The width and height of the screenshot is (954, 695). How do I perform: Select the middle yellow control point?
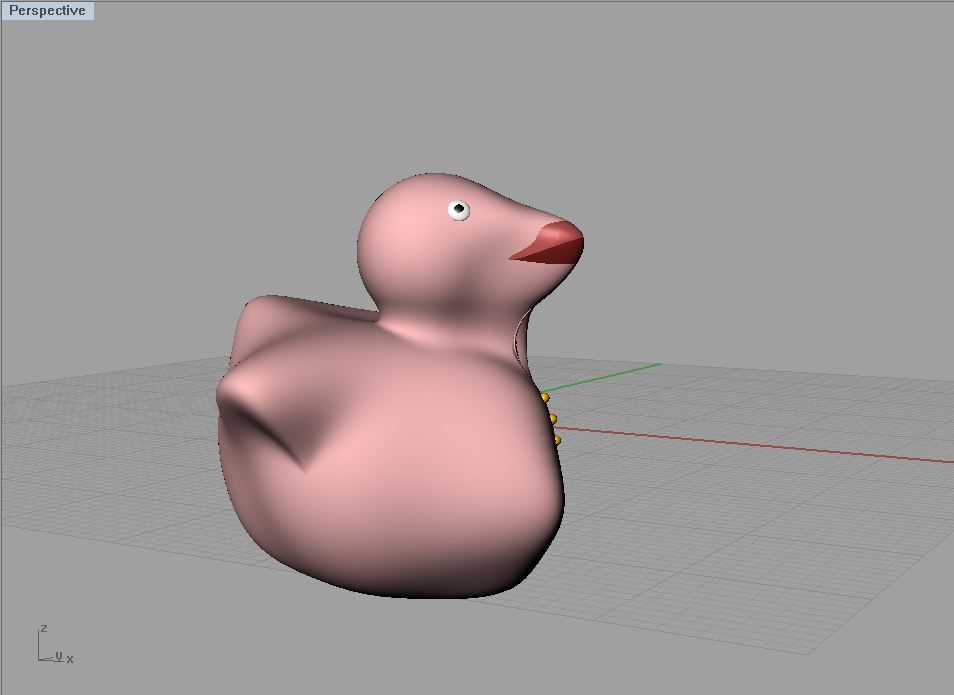[553, 418]
